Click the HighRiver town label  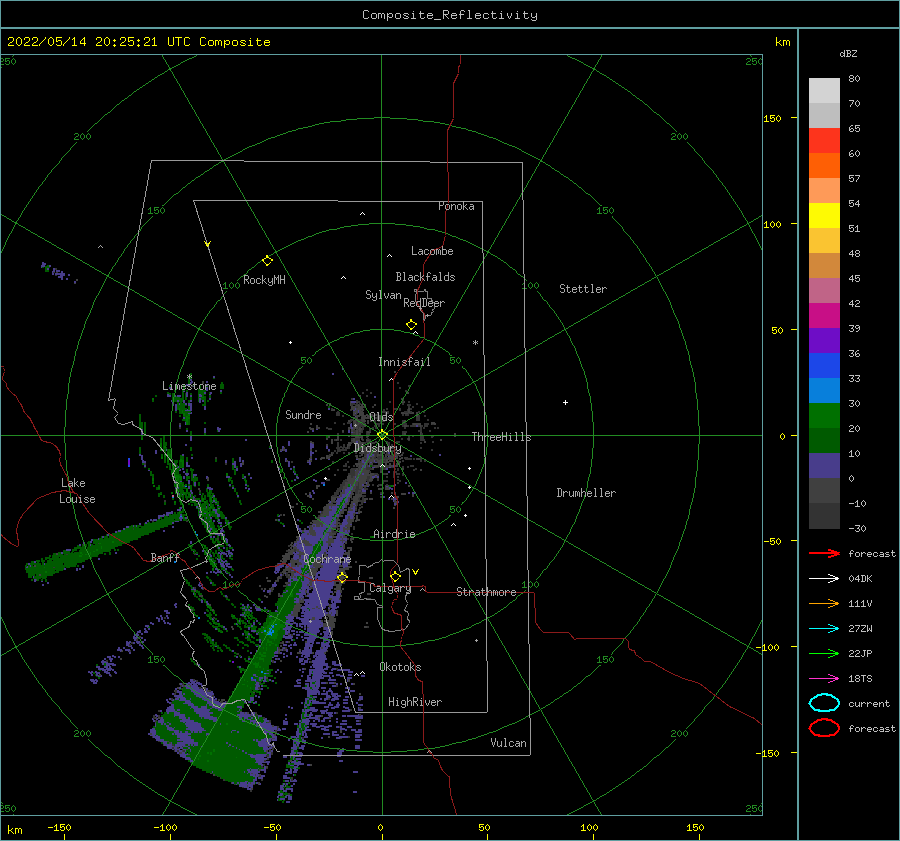point(415,703)
